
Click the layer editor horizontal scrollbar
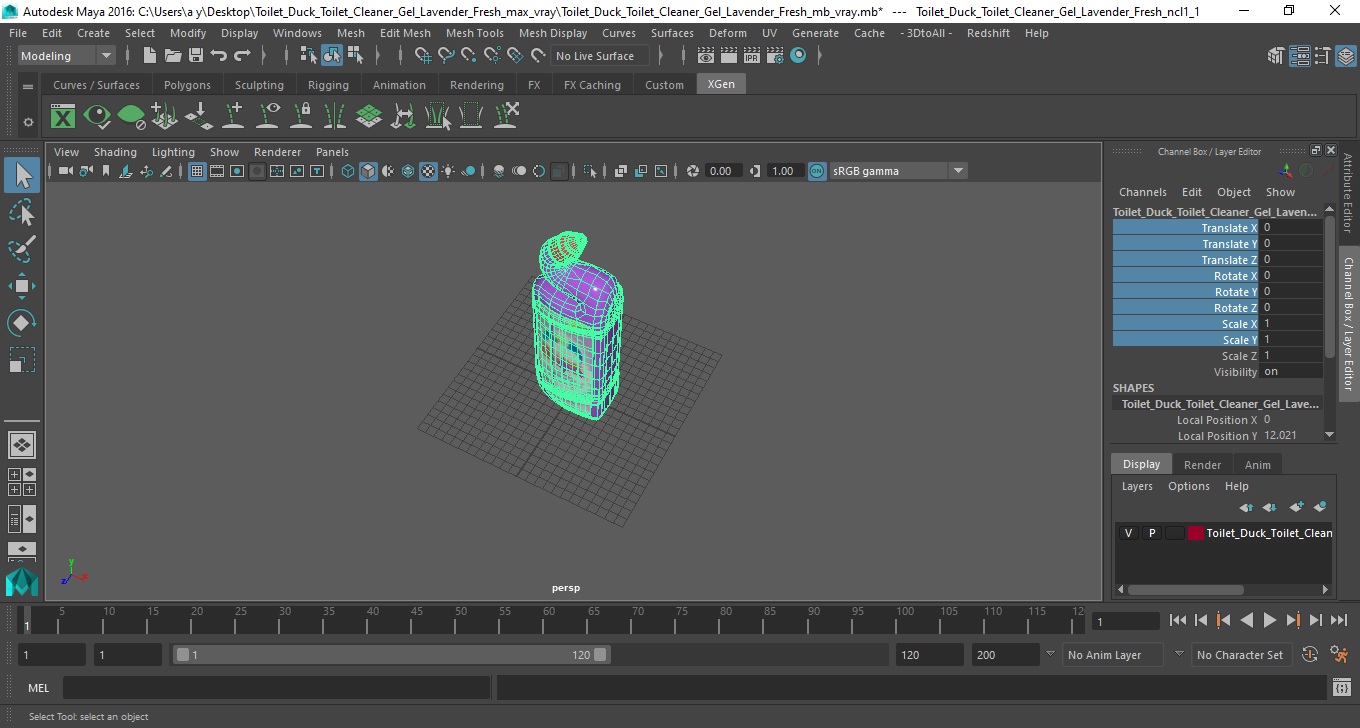point(1186,589)
